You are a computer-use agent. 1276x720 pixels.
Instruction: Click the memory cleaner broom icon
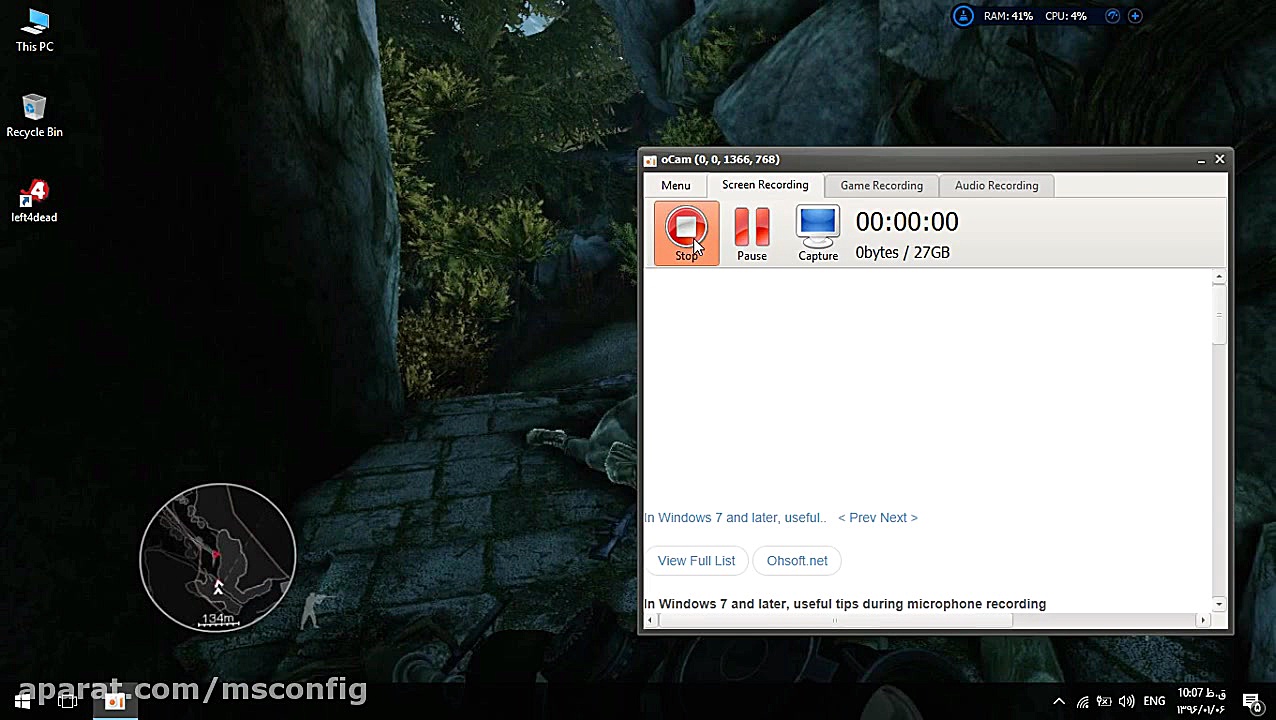click(963, 16)
